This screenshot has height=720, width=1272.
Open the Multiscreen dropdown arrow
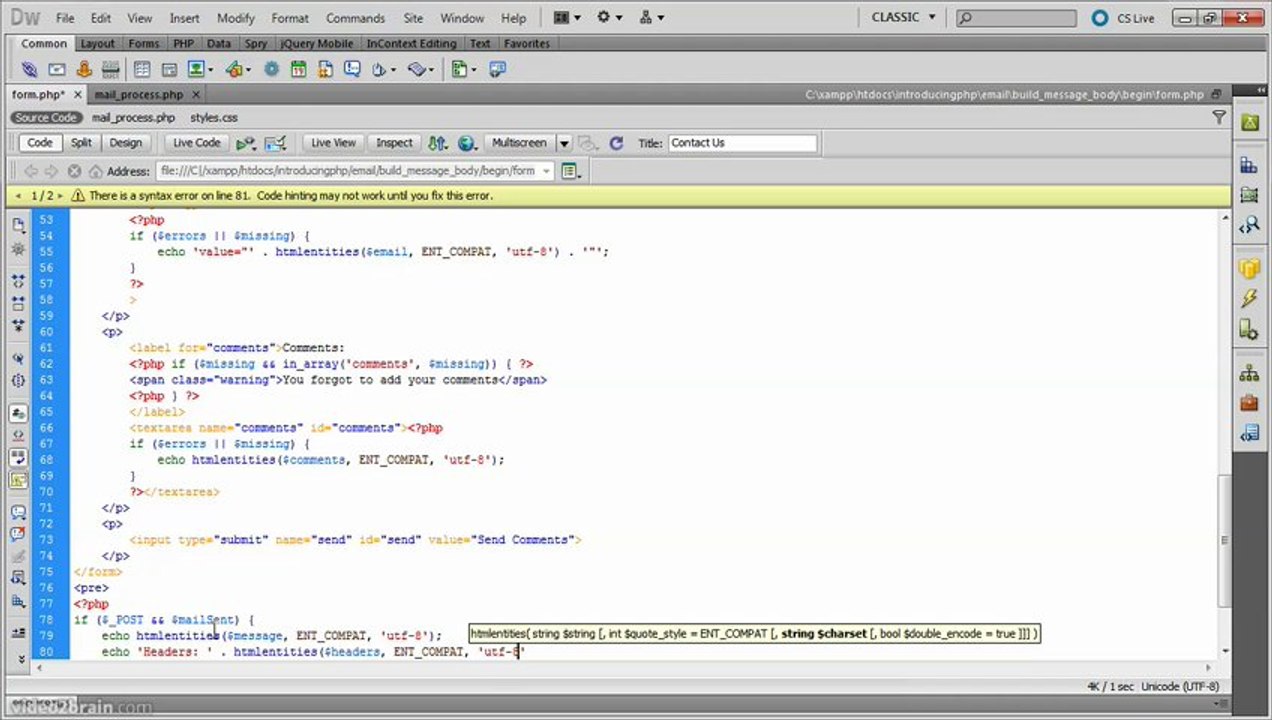[x=564, y=143]
